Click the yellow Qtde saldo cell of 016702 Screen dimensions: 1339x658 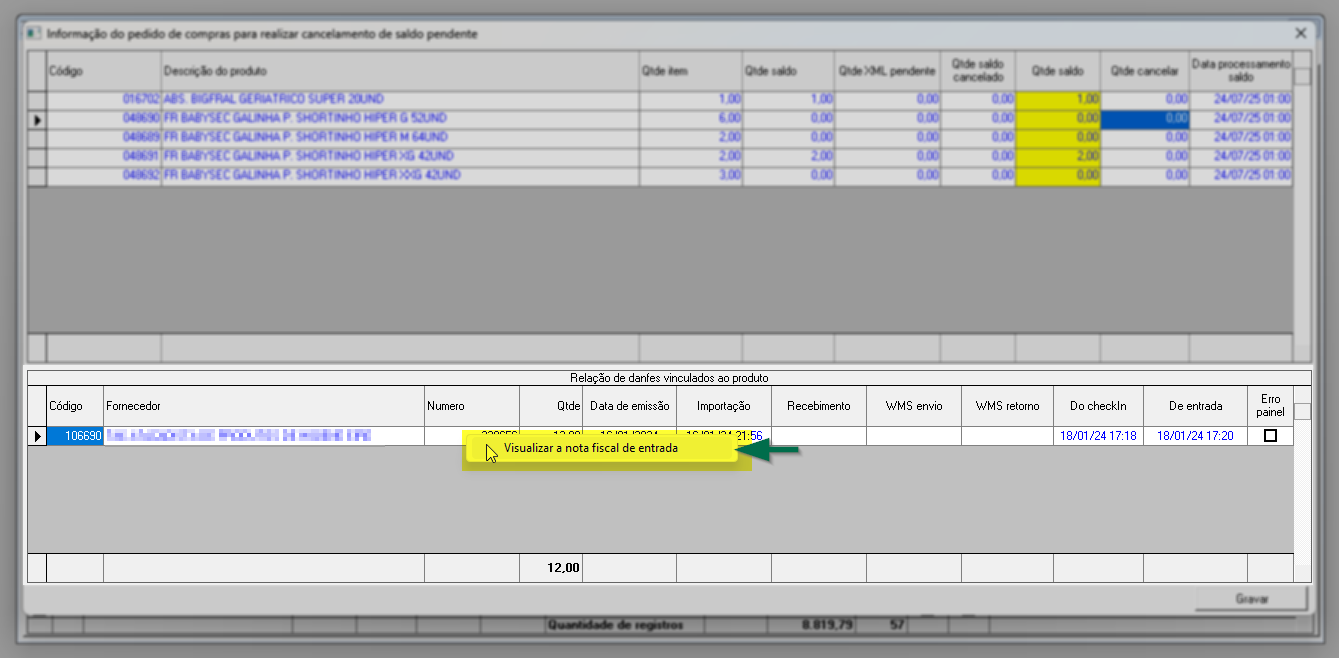(1058, 100)
